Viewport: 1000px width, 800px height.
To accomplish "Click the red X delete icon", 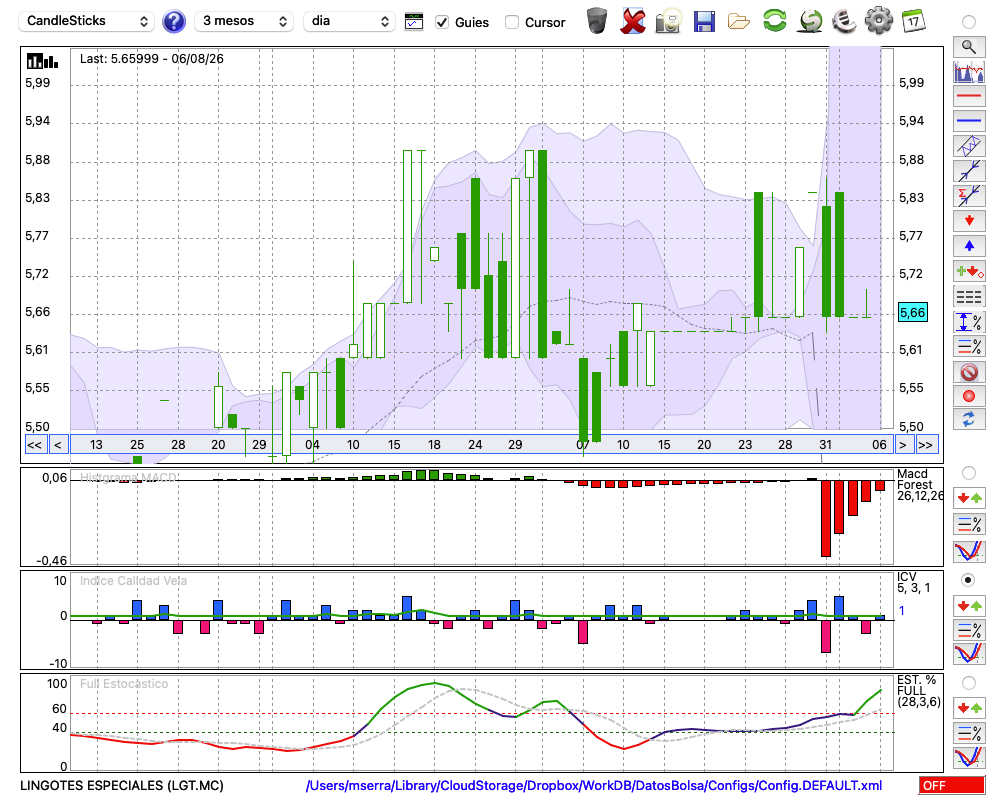I will click(632, 21).
